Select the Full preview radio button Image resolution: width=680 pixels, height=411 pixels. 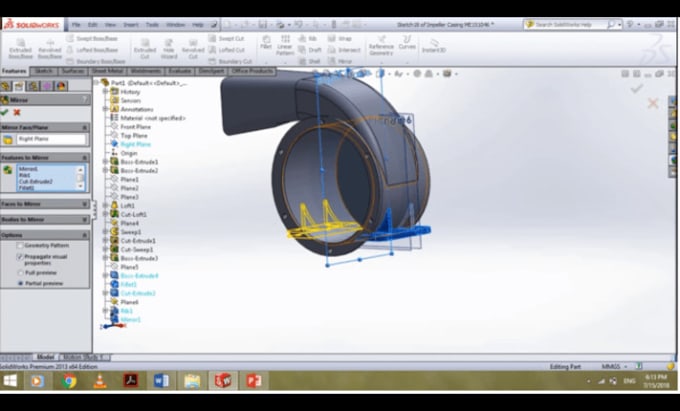coord(20,273)
